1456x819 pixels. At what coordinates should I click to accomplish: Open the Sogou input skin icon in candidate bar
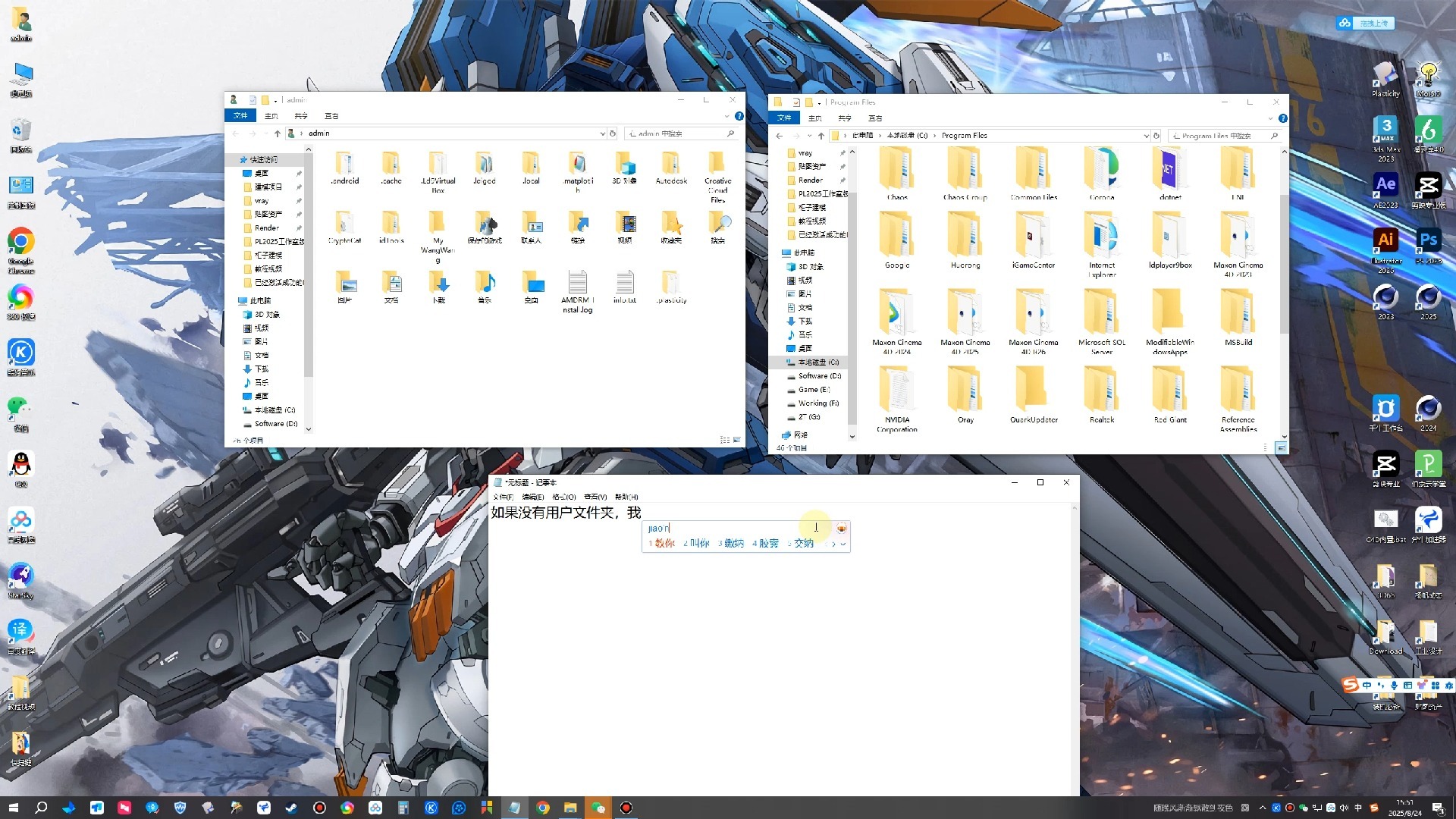click(x=841, y=528)
